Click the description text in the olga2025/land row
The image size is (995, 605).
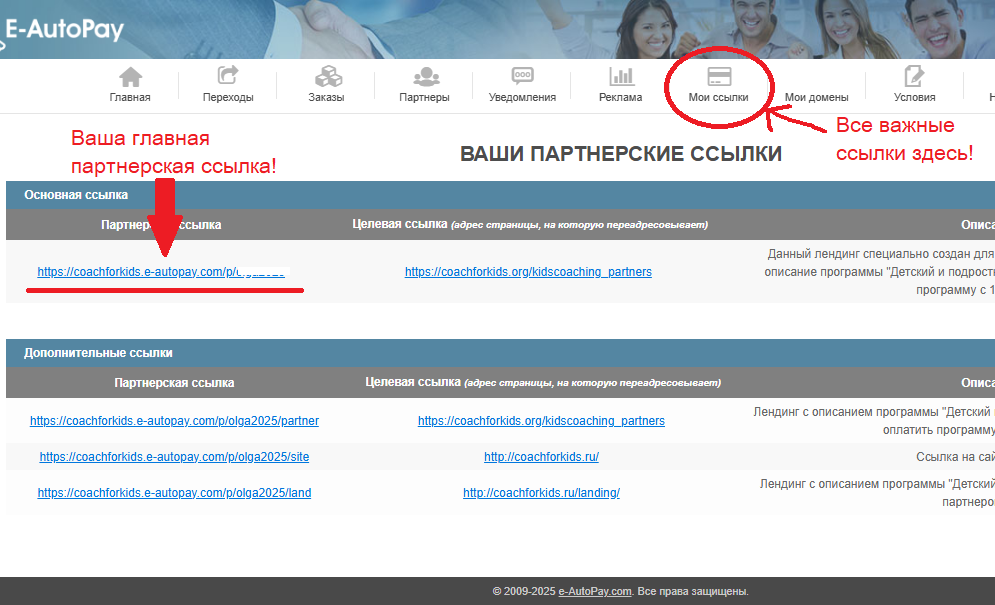877,493
